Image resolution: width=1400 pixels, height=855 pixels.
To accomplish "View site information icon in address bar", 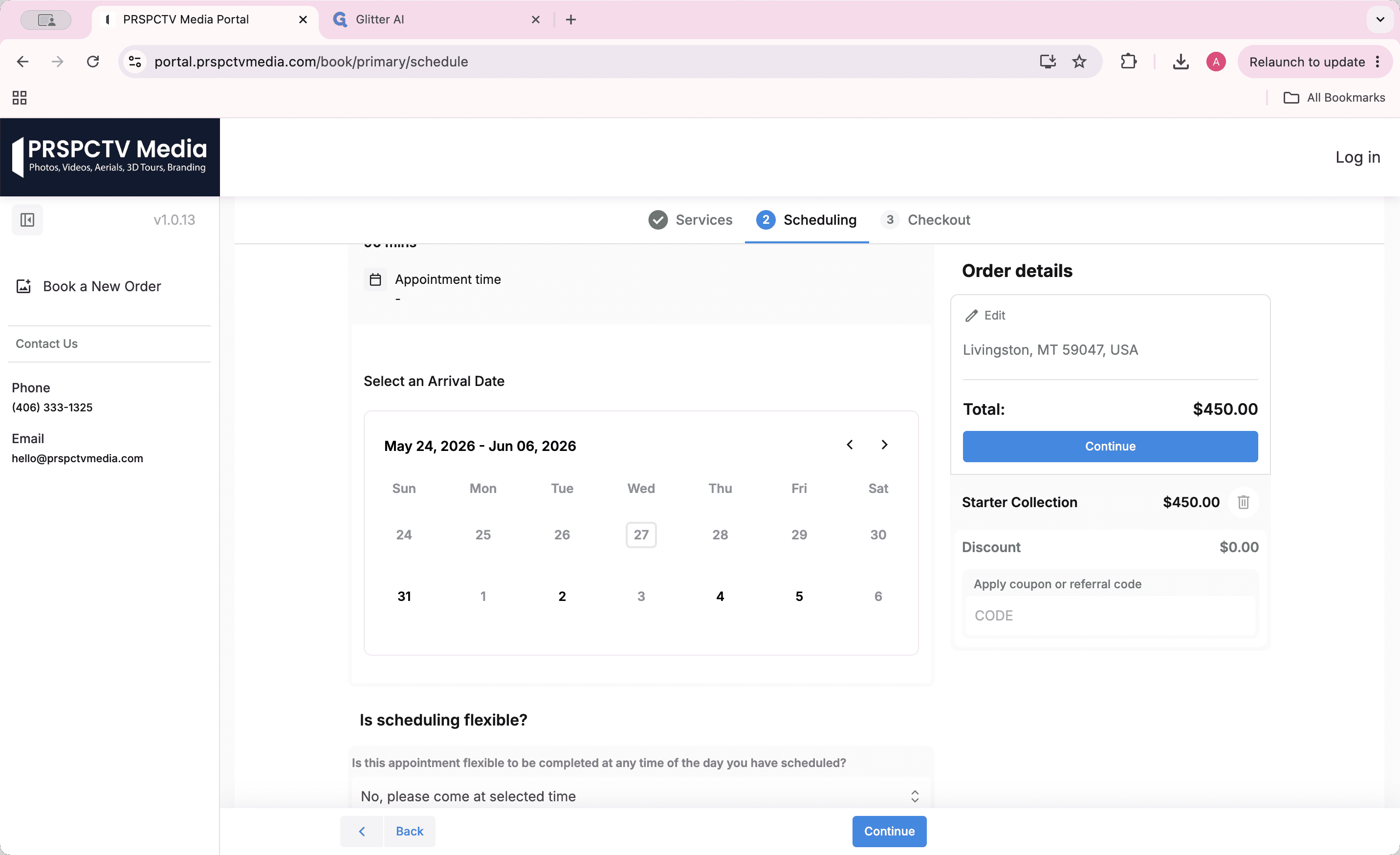I will click(x=134, y=61).
